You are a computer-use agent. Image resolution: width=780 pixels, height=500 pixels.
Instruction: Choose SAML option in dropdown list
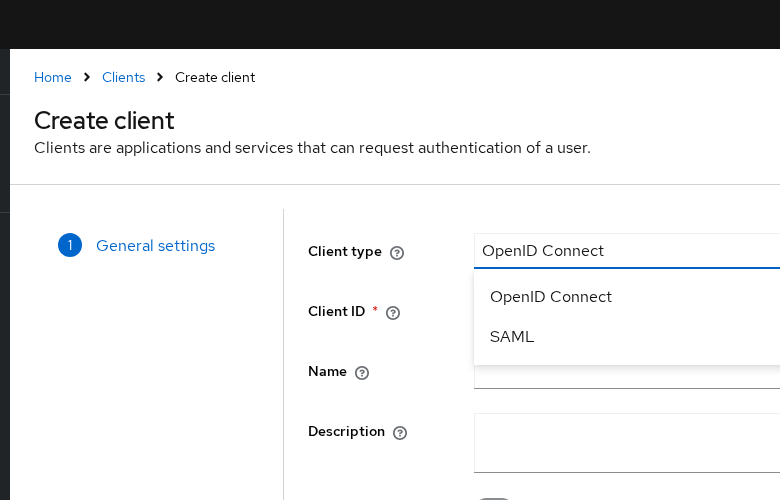click(627, 336)
